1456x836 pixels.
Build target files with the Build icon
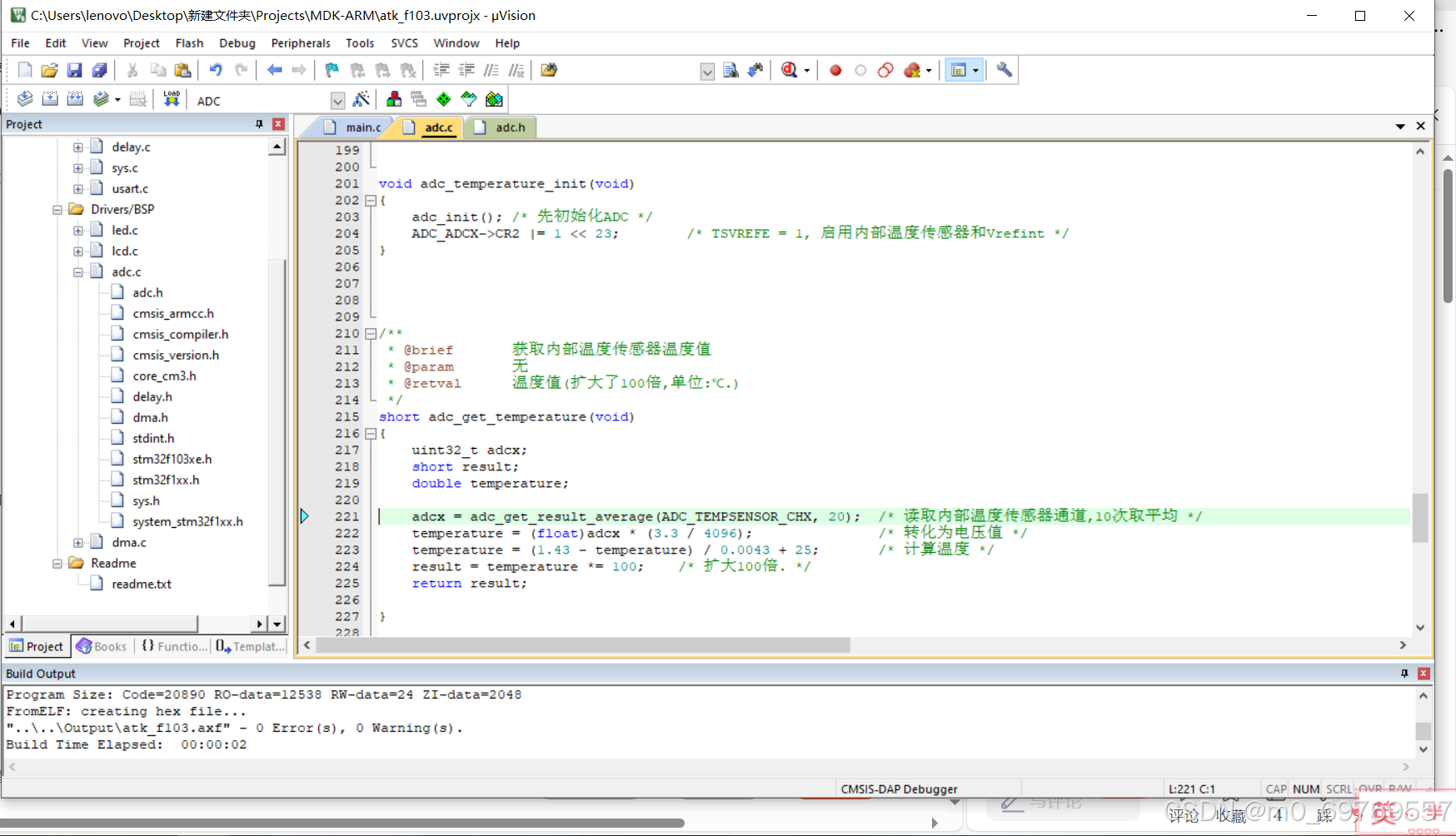point(50,100)
